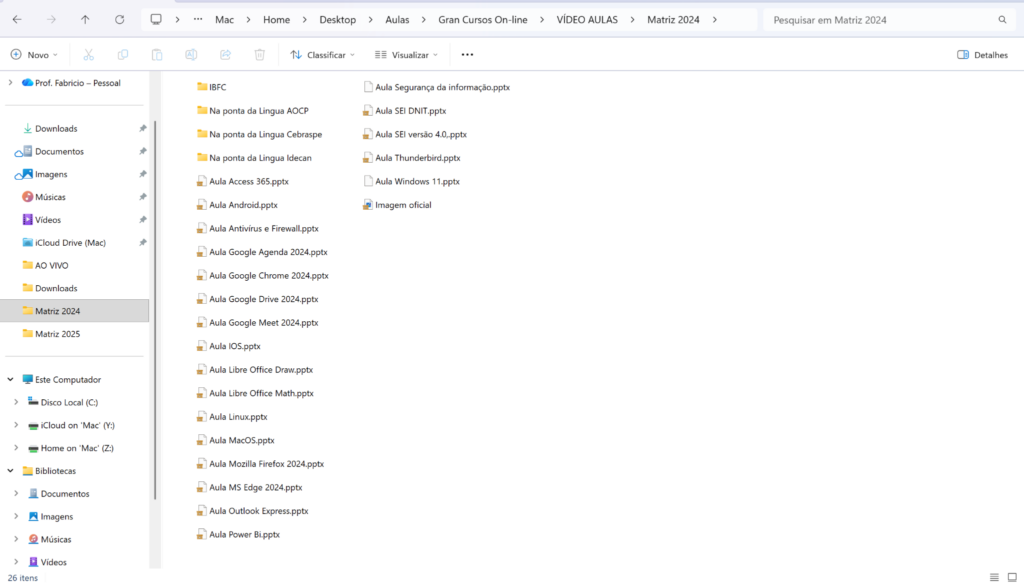Toggle the Detalhes pane button
Image resolution: width=1024 pixels, height=585 pixels.
point(982,55)
